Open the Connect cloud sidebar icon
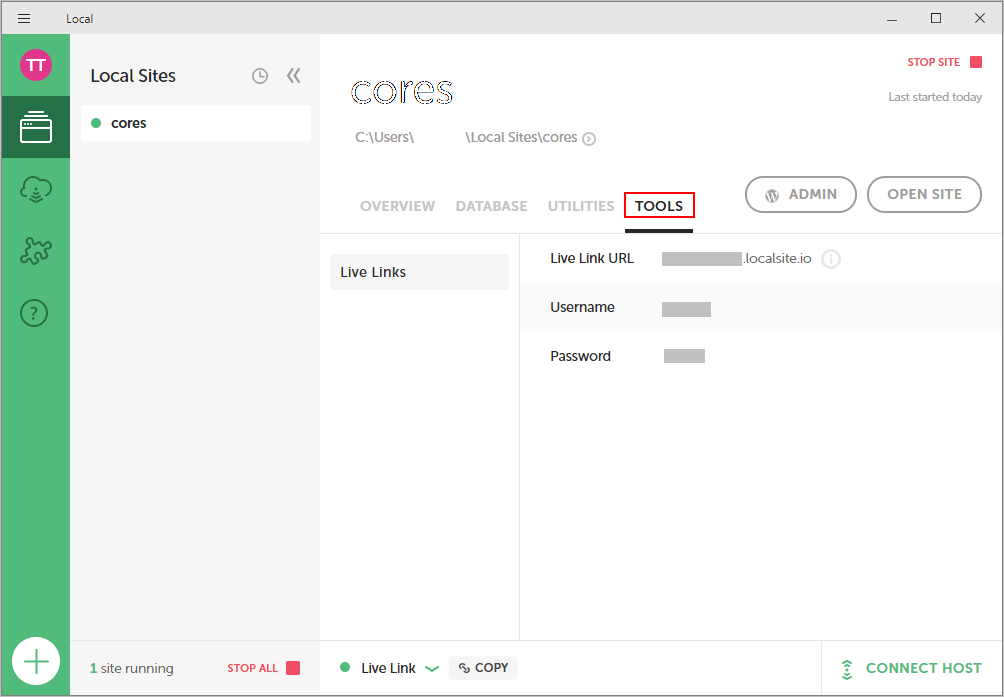 pyautogui.click(x=36, y=189)
